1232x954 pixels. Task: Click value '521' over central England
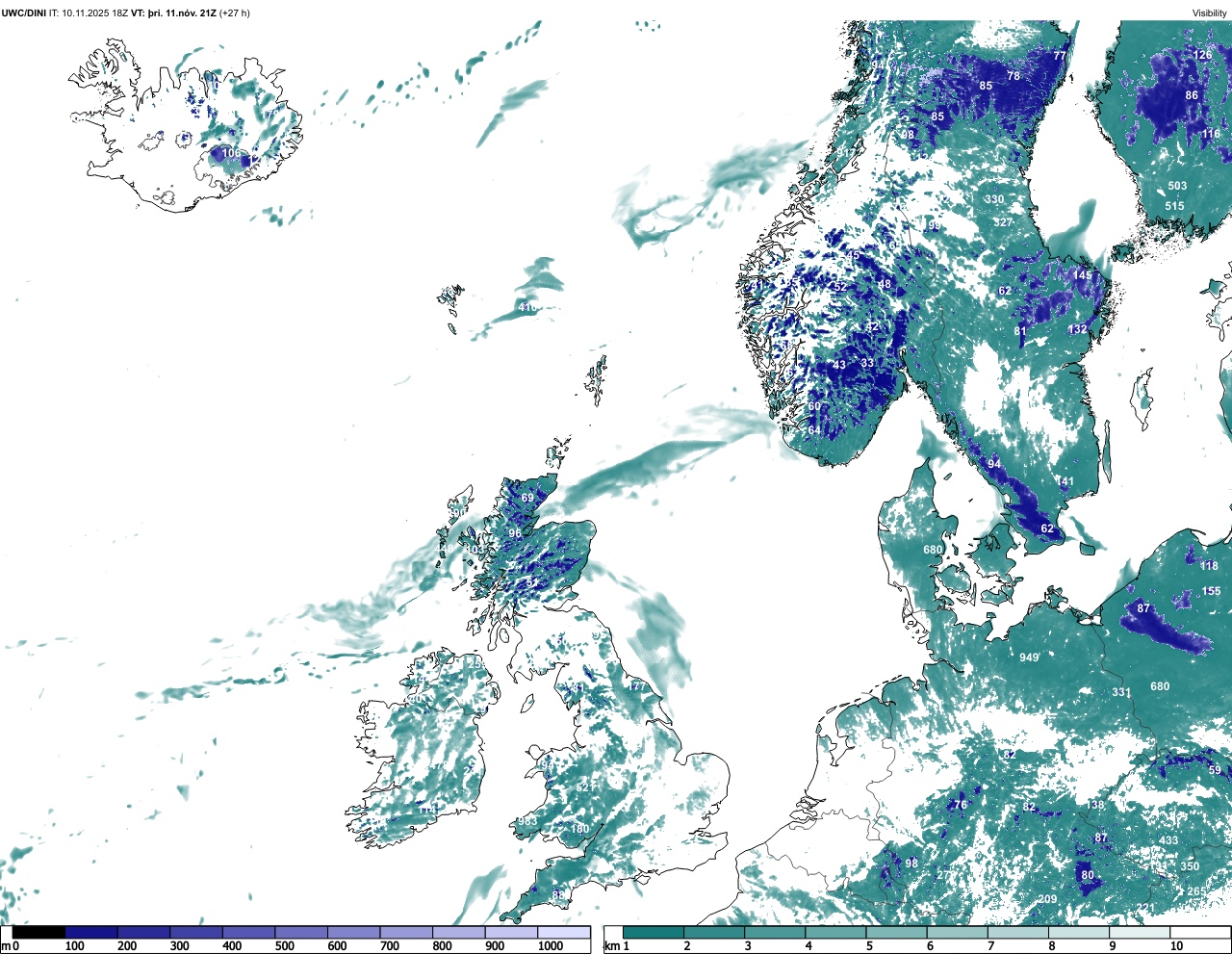coord(585,787)
